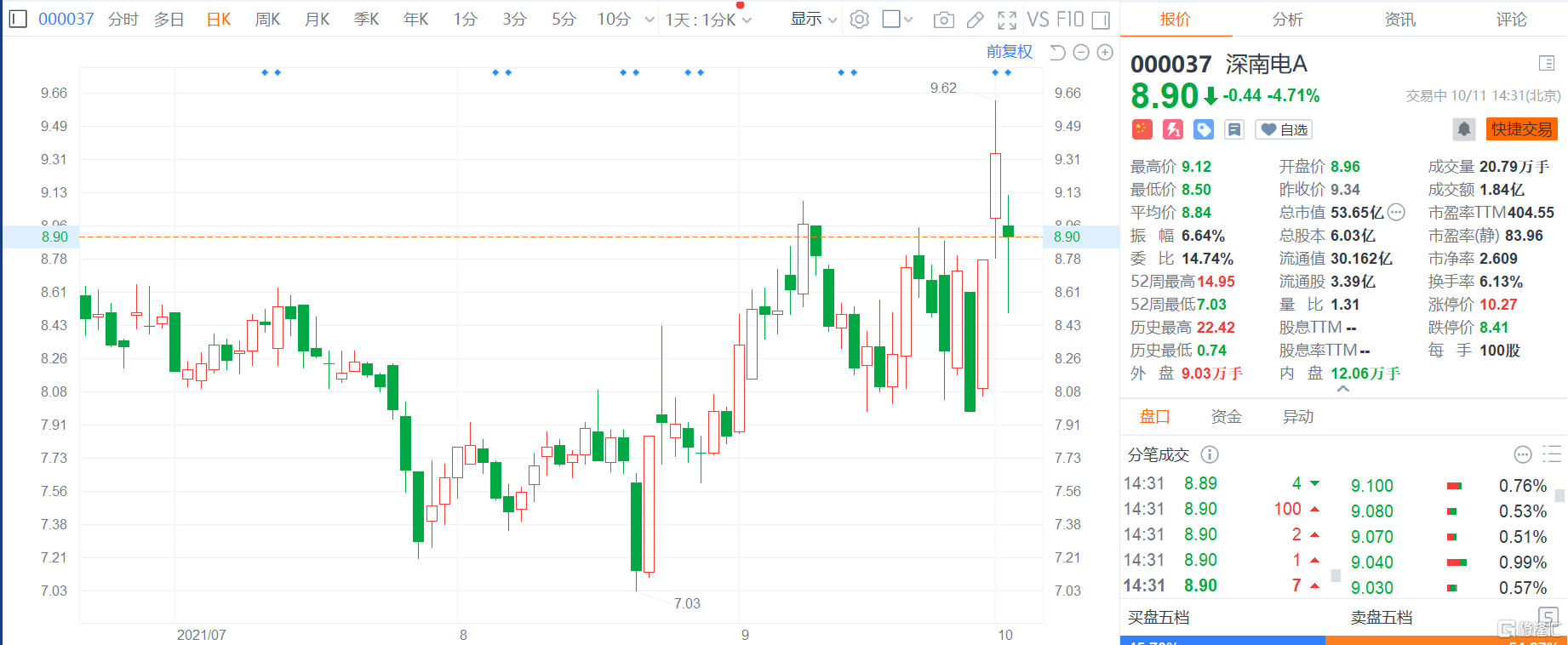This screenshot has height=645, width=1568.
Task: Open chart settings gear icon
Action: [x=860, y=20]
